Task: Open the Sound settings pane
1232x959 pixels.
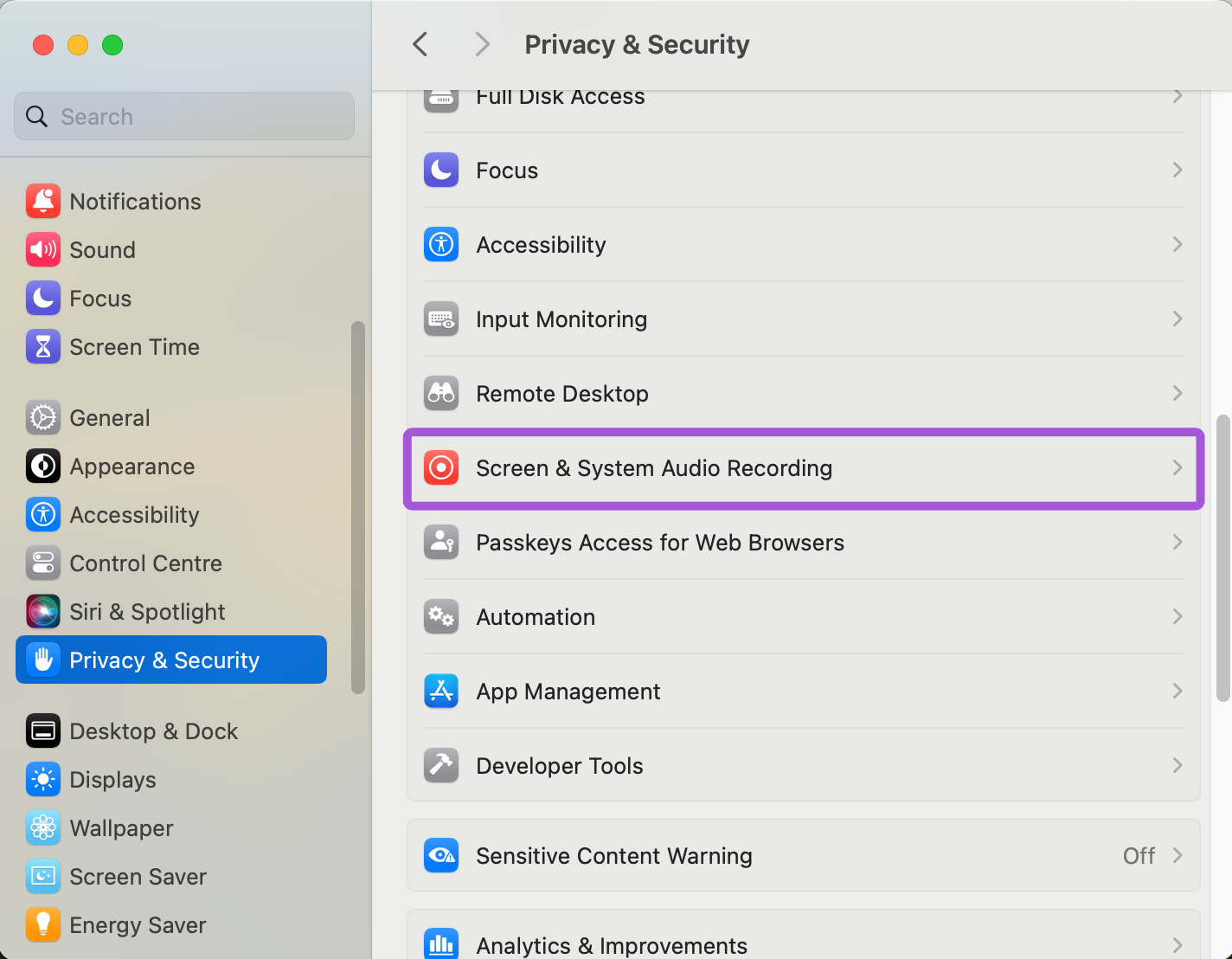Action: coord(171,249)
